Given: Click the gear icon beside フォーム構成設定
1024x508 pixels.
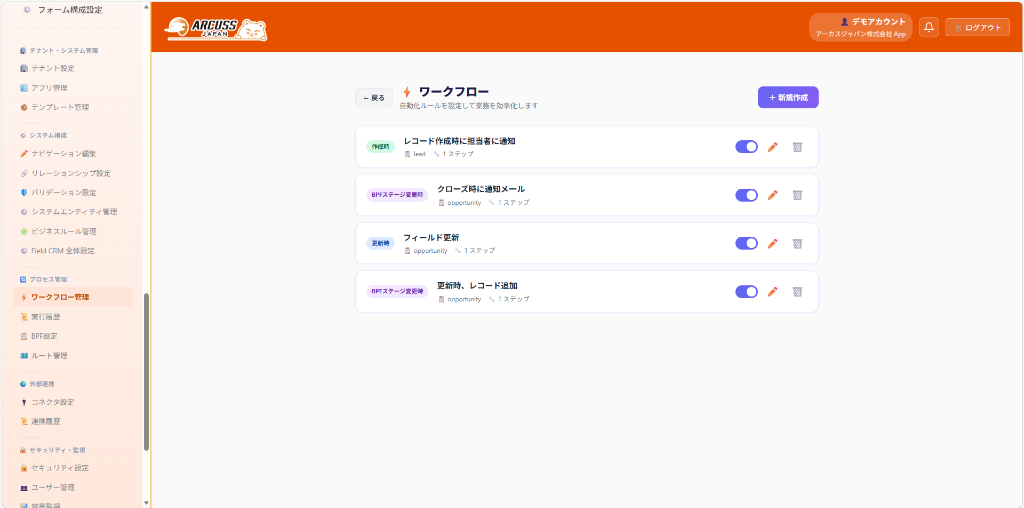Looking at the screenshot, I should point(27,10).
